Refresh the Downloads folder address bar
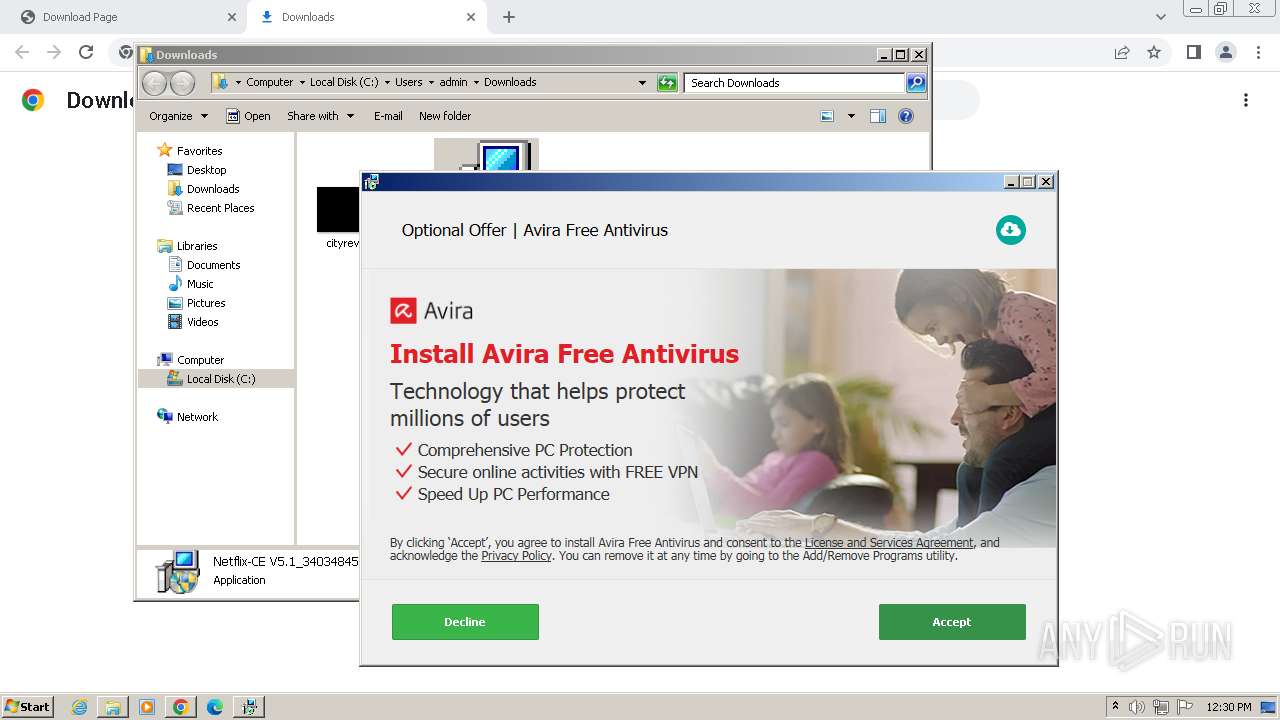The height and width of the screenshot is (720, 1280). pyautogui.click(x=667, y=83)
